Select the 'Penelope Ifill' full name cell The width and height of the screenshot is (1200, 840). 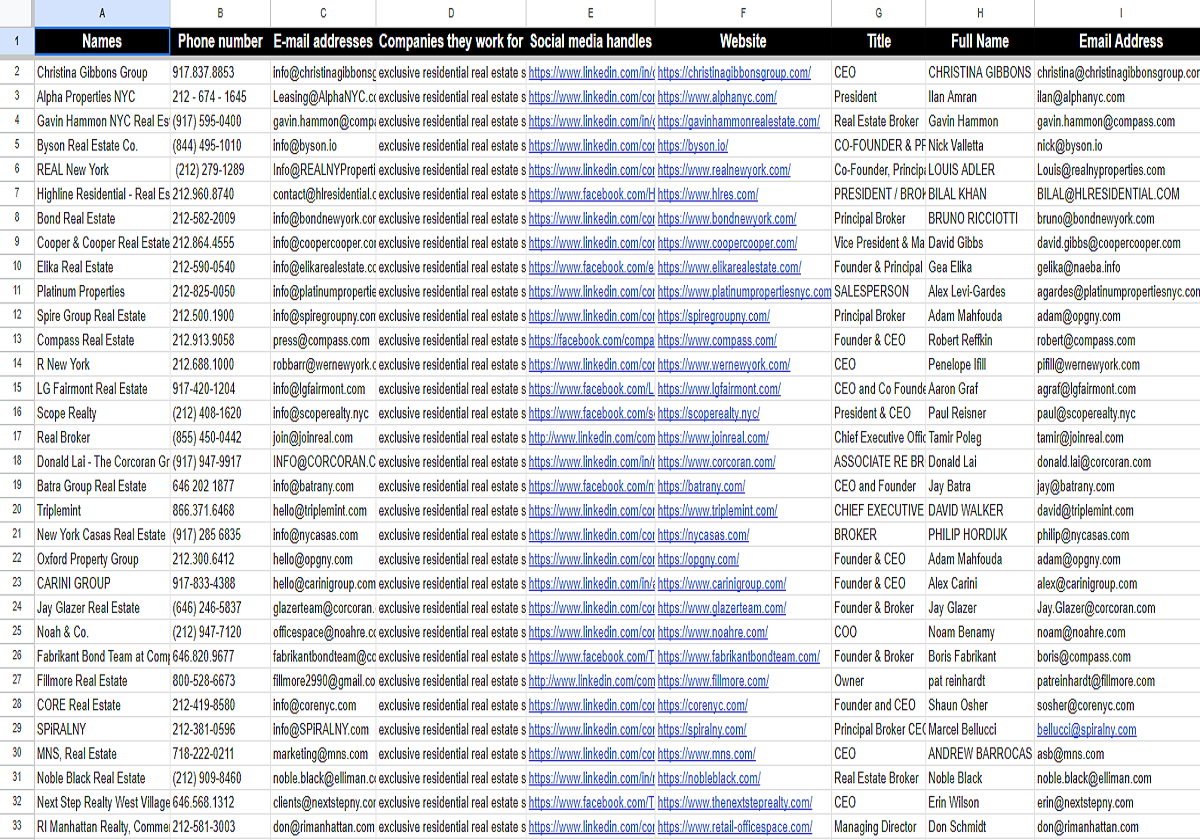[980, 365]
